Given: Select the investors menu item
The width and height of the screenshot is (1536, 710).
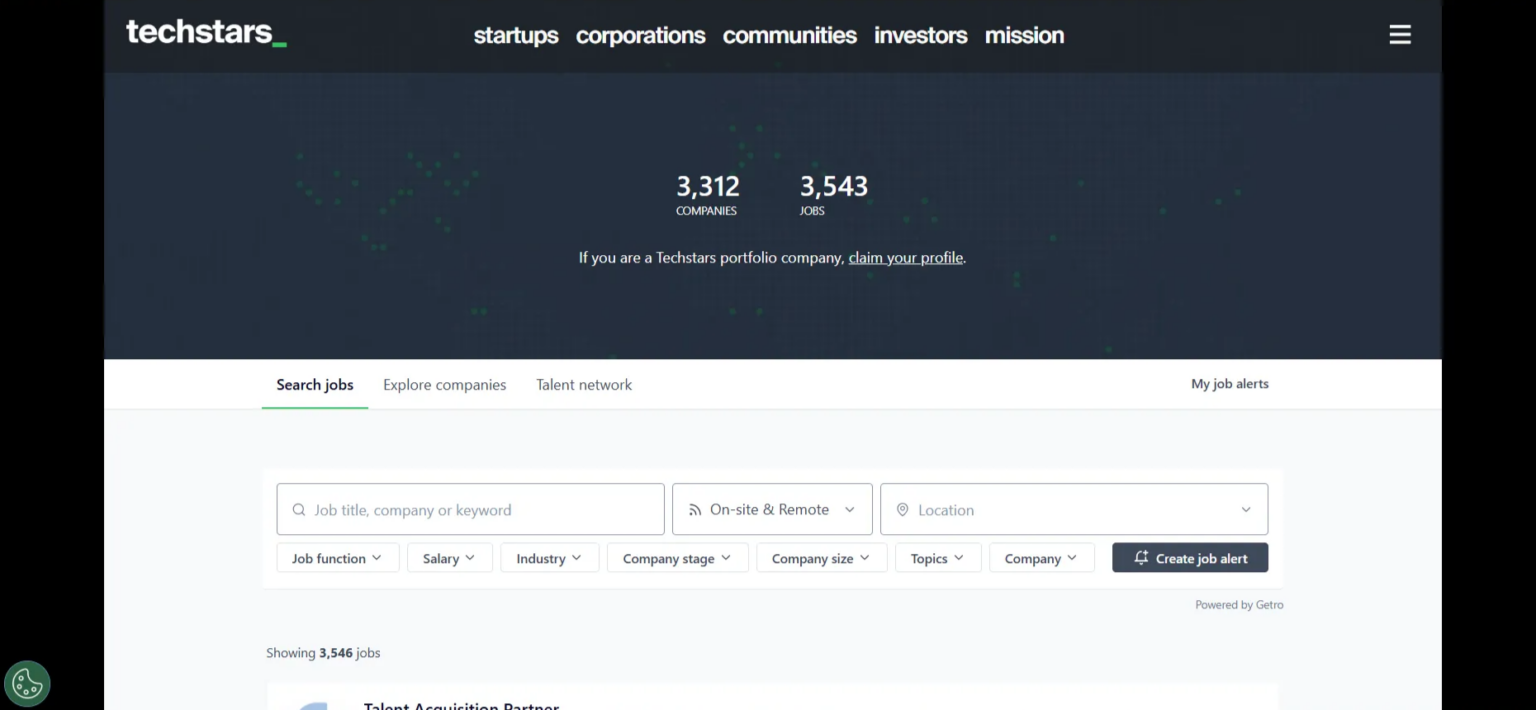Looking at the screenshot, I should (920, 35).
